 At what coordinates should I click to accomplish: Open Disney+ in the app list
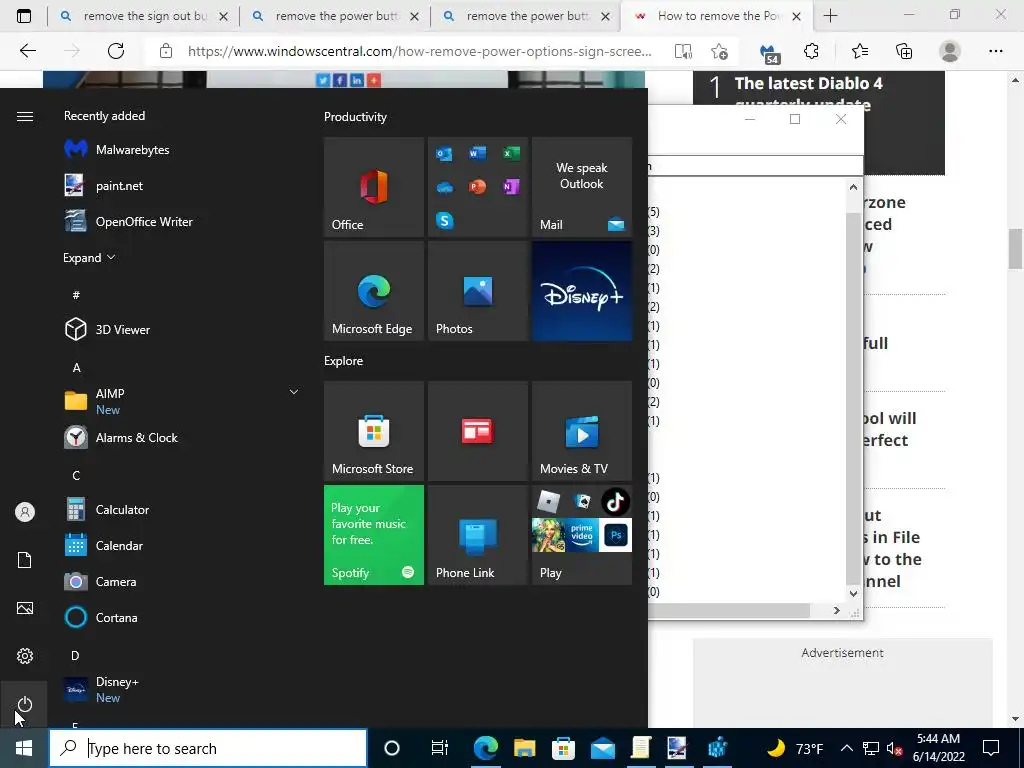pyautogui.click(x=102, y=690)
